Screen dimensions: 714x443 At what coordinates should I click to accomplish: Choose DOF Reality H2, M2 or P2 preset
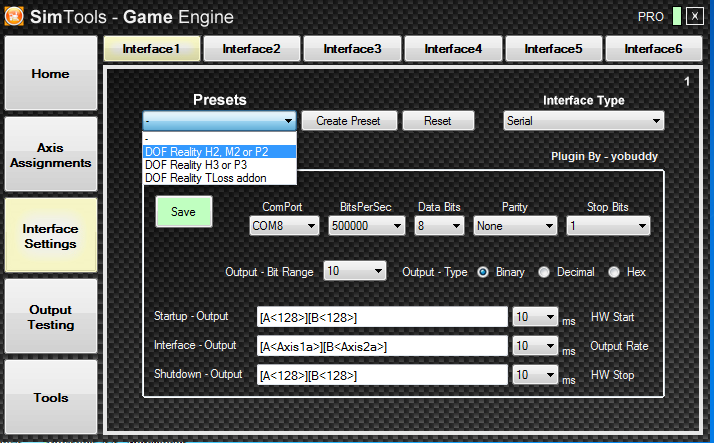[x=219, y=152]
